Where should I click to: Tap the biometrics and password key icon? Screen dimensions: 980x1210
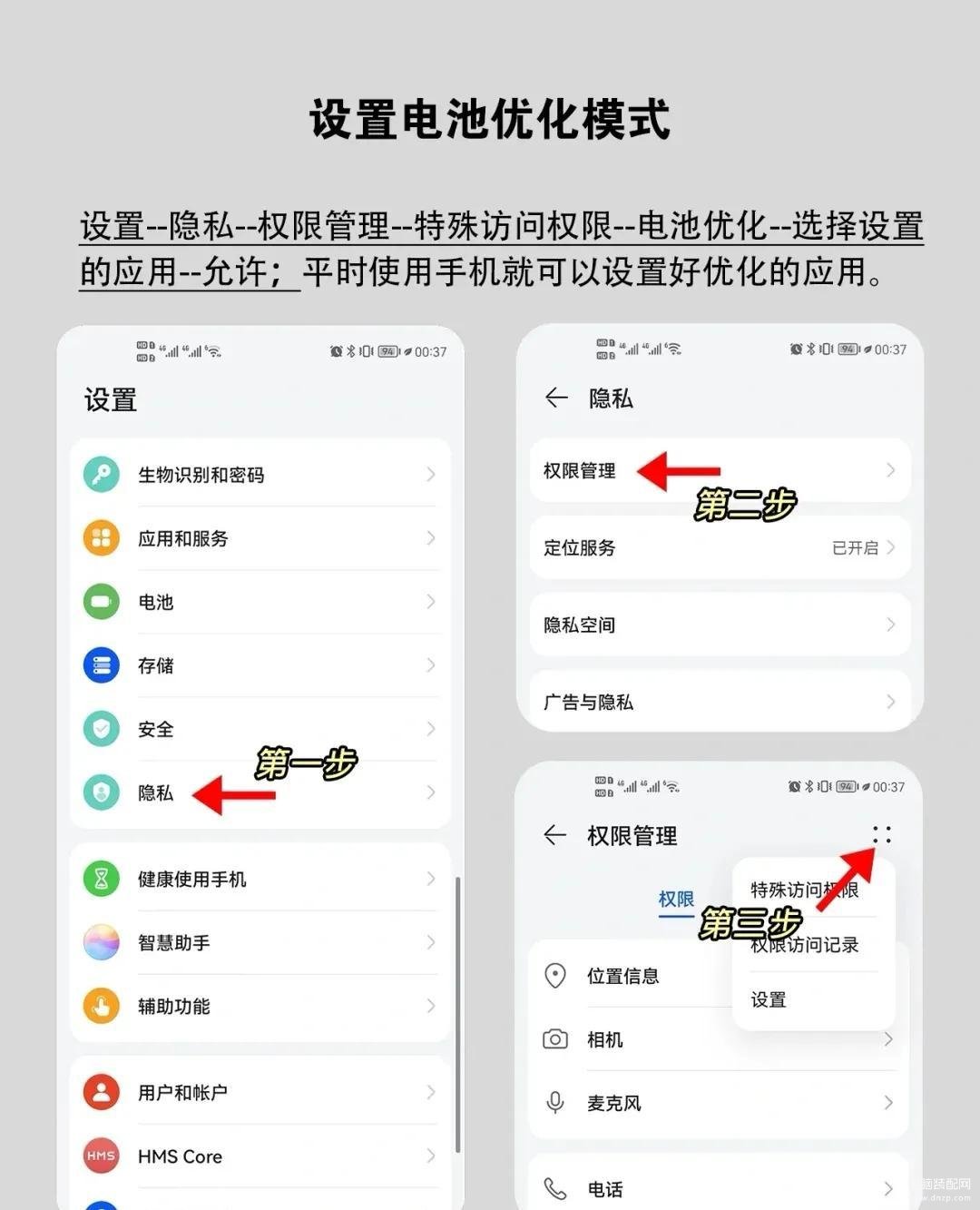102,475
